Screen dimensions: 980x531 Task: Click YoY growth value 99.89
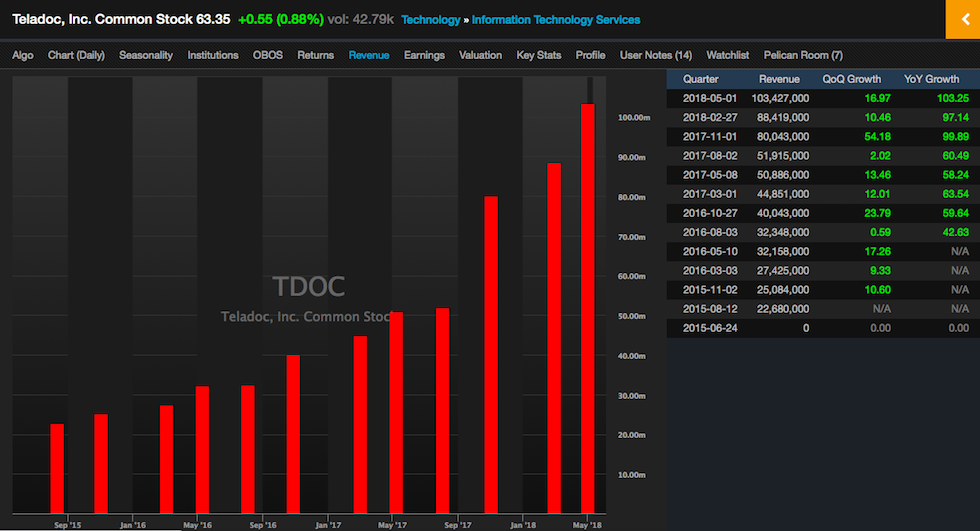(x=956, y=136)
